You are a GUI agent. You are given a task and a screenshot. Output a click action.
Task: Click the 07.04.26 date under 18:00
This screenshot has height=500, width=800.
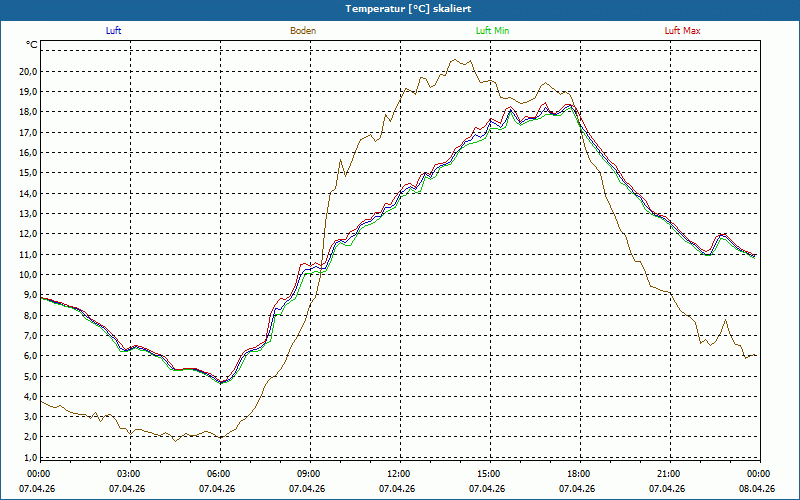click(x=578, y=488)
